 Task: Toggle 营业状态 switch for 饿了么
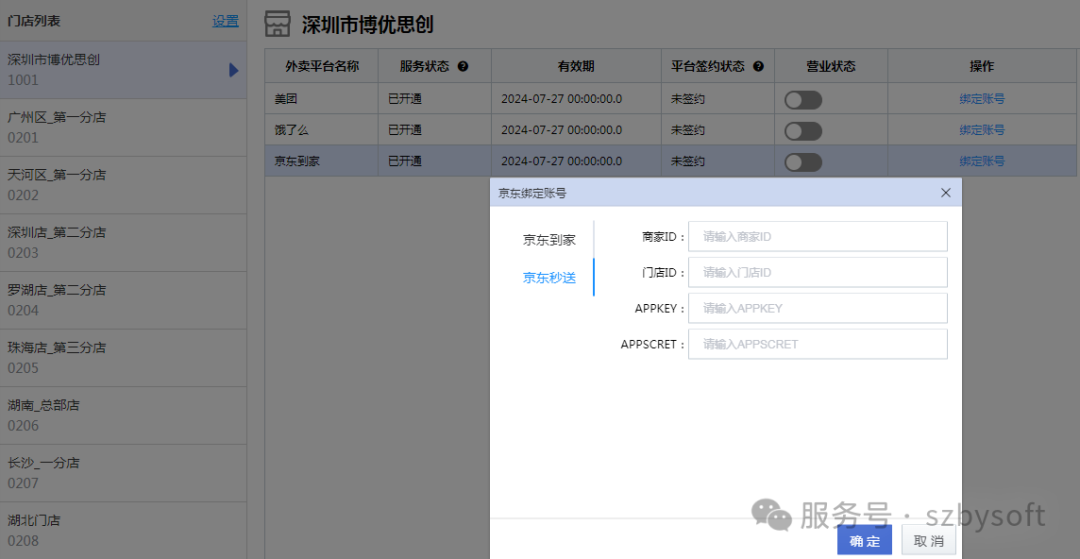point(803,131)
